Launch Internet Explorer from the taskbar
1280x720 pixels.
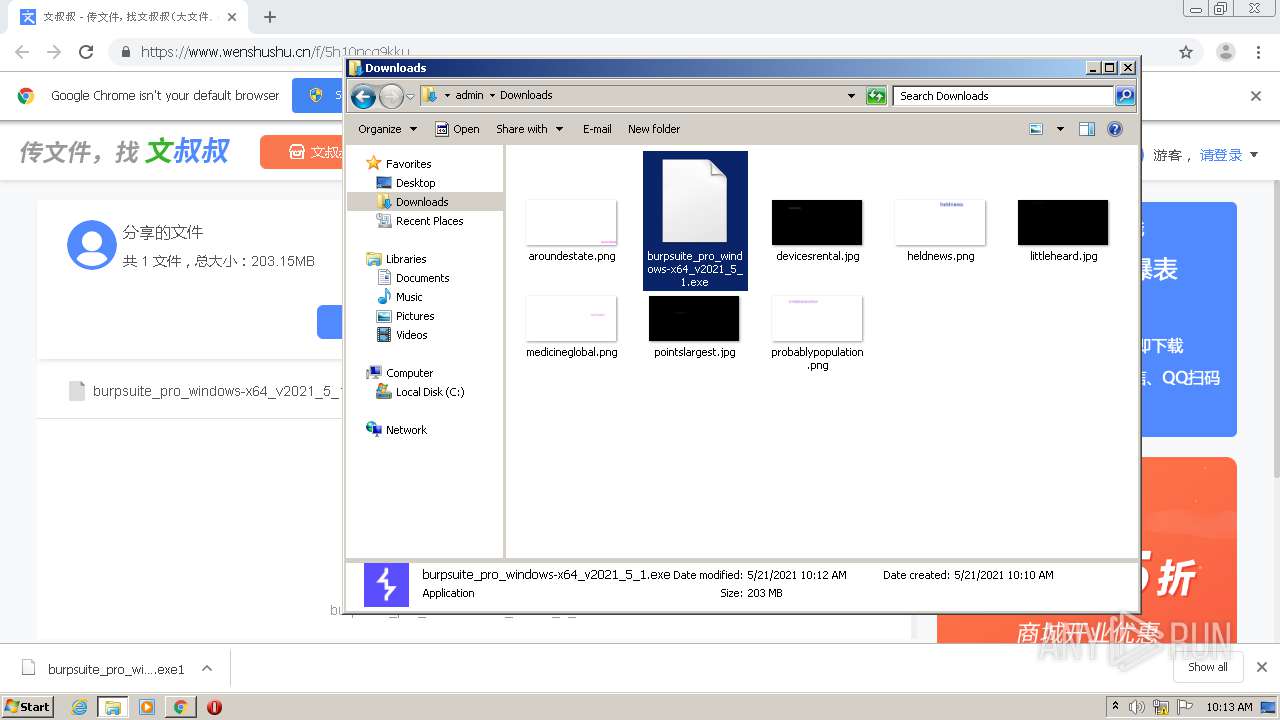[80, 707]
